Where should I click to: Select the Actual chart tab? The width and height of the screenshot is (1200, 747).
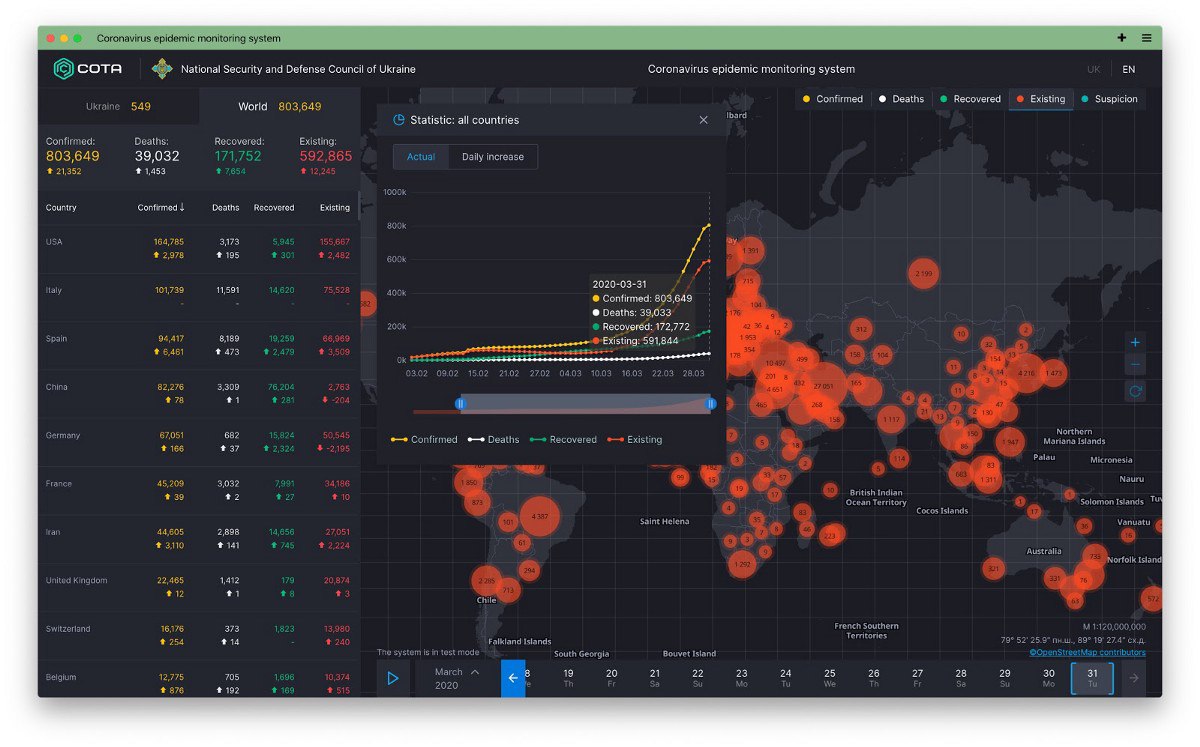[x=421, y=157]
